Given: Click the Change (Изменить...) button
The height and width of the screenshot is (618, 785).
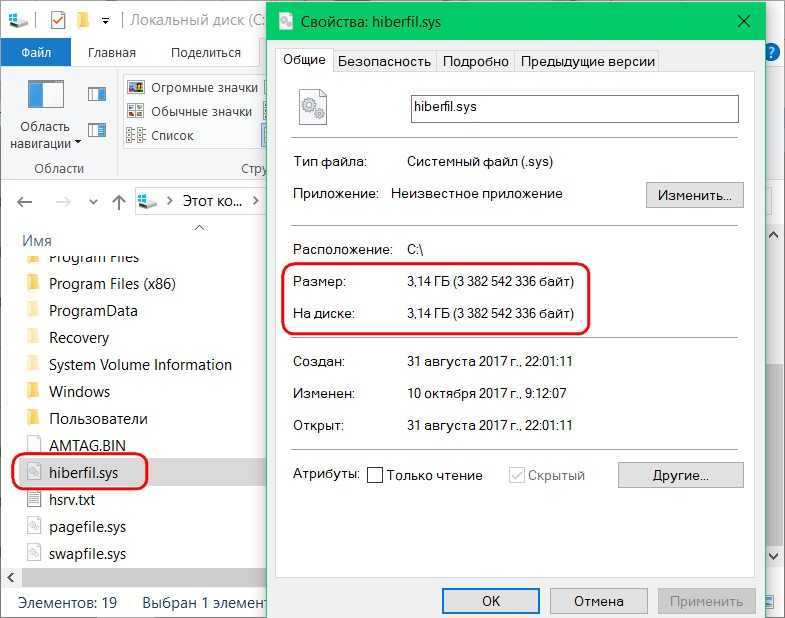Looking at the screenshot, I should point(694,194).
